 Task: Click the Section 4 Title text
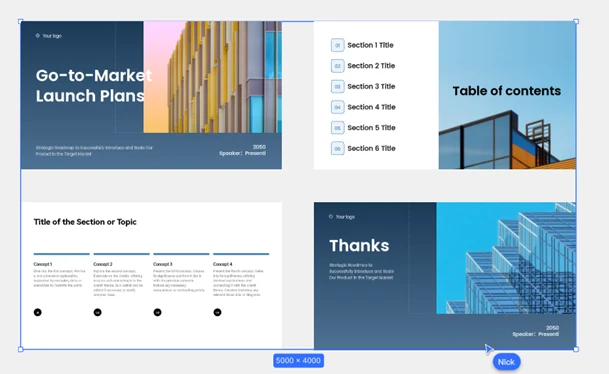[x=371, y=107]
